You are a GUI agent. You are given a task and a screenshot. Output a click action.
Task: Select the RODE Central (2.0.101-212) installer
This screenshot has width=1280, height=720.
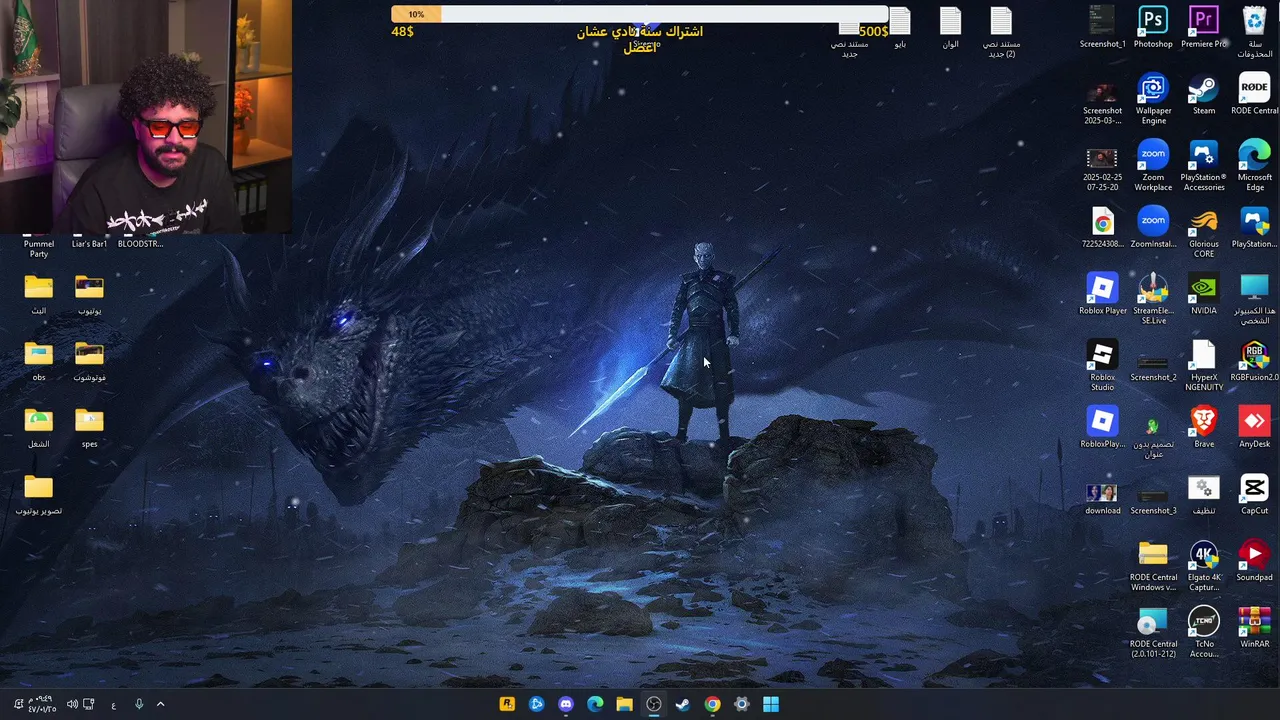coord(1153,631)
